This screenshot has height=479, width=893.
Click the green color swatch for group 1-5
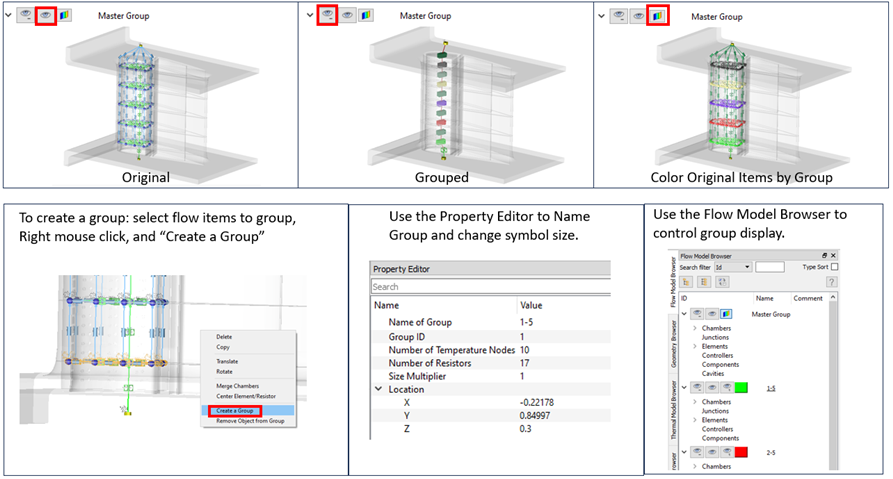tap(741, 387)
